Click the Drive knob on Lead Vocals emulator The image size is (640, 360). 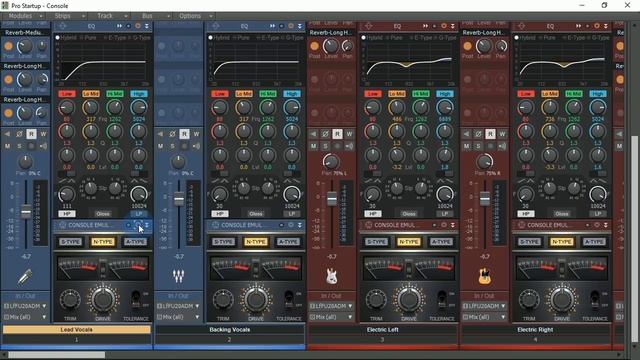pos(102,300)
